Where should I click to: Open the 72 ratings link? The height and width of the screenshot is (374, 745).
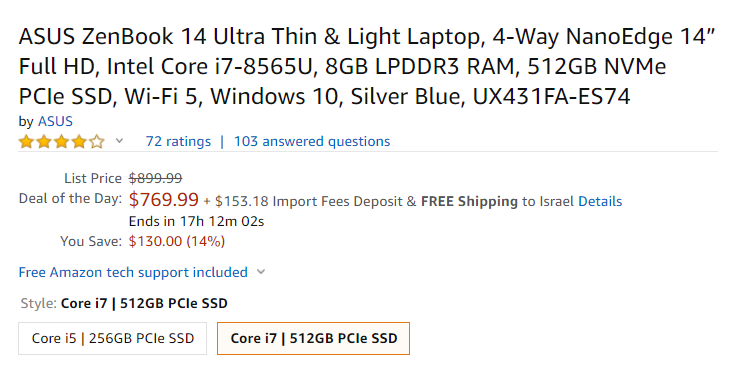point(178,141)
